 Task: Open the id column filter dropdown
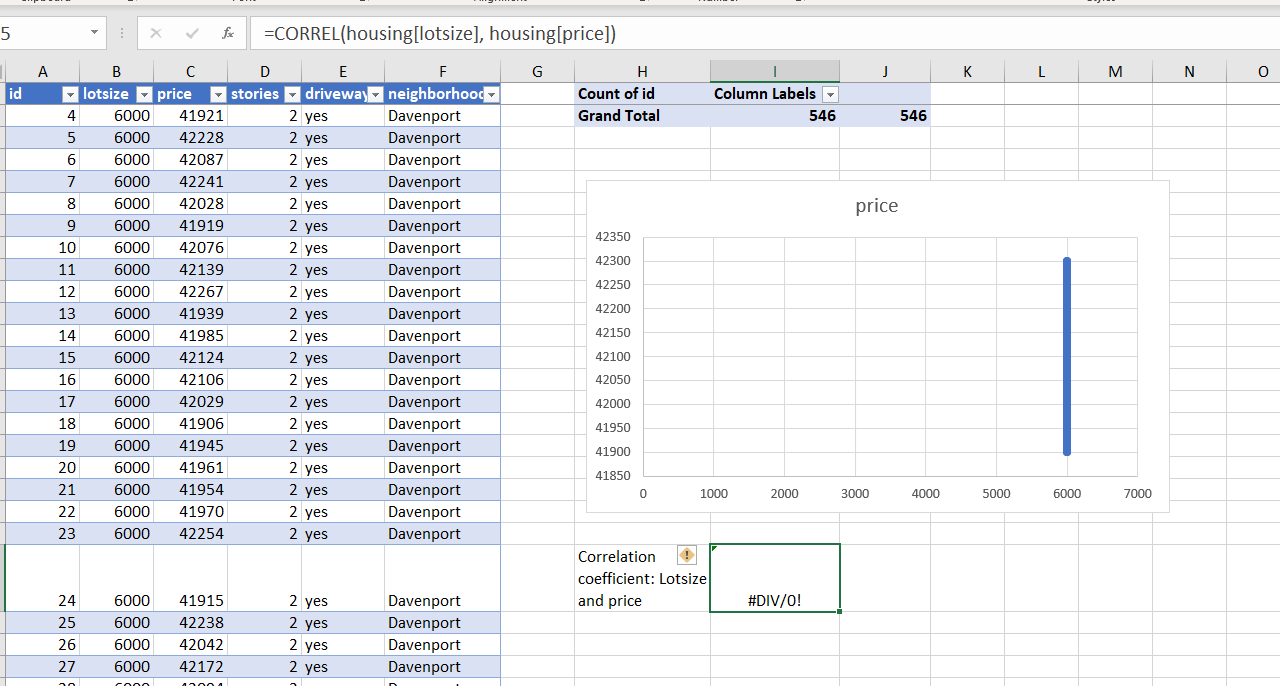tap(70, 94)
